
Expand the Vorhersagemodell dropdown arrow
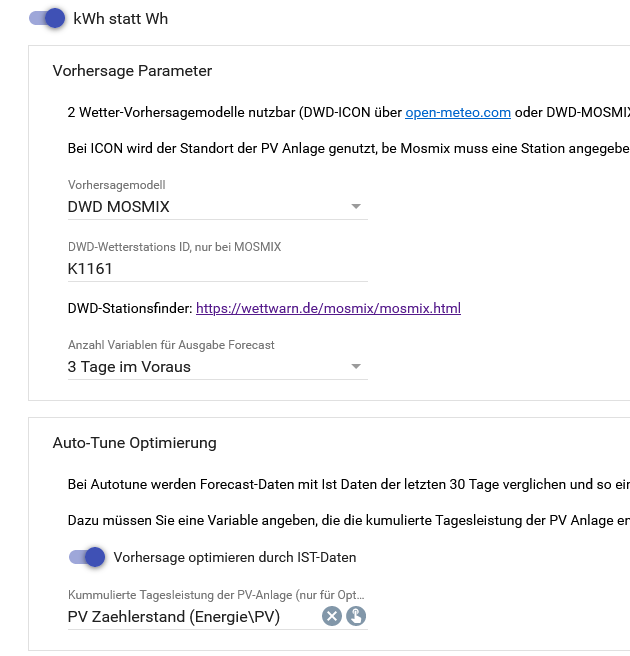356,207
